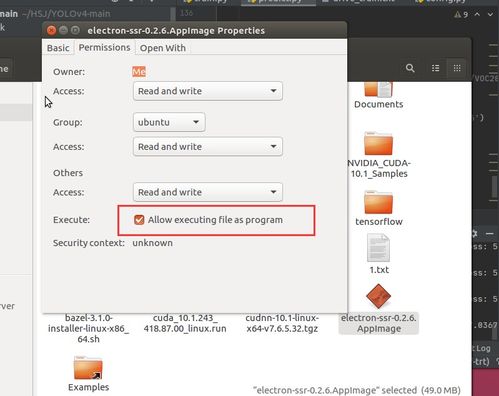Select the Examples folder shortcut

pos(88,368)
